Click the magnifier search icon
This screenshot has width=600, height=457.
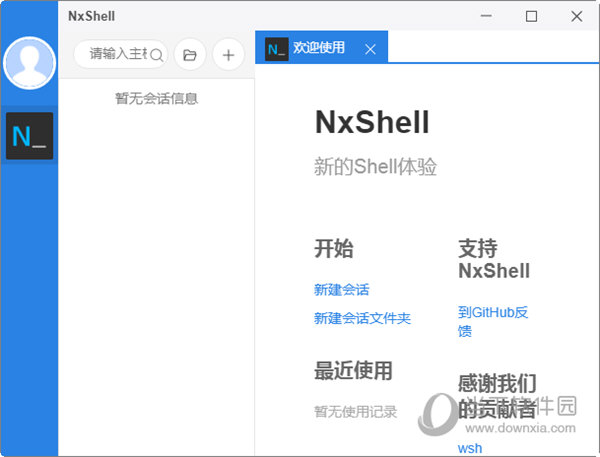coord(156,55)
